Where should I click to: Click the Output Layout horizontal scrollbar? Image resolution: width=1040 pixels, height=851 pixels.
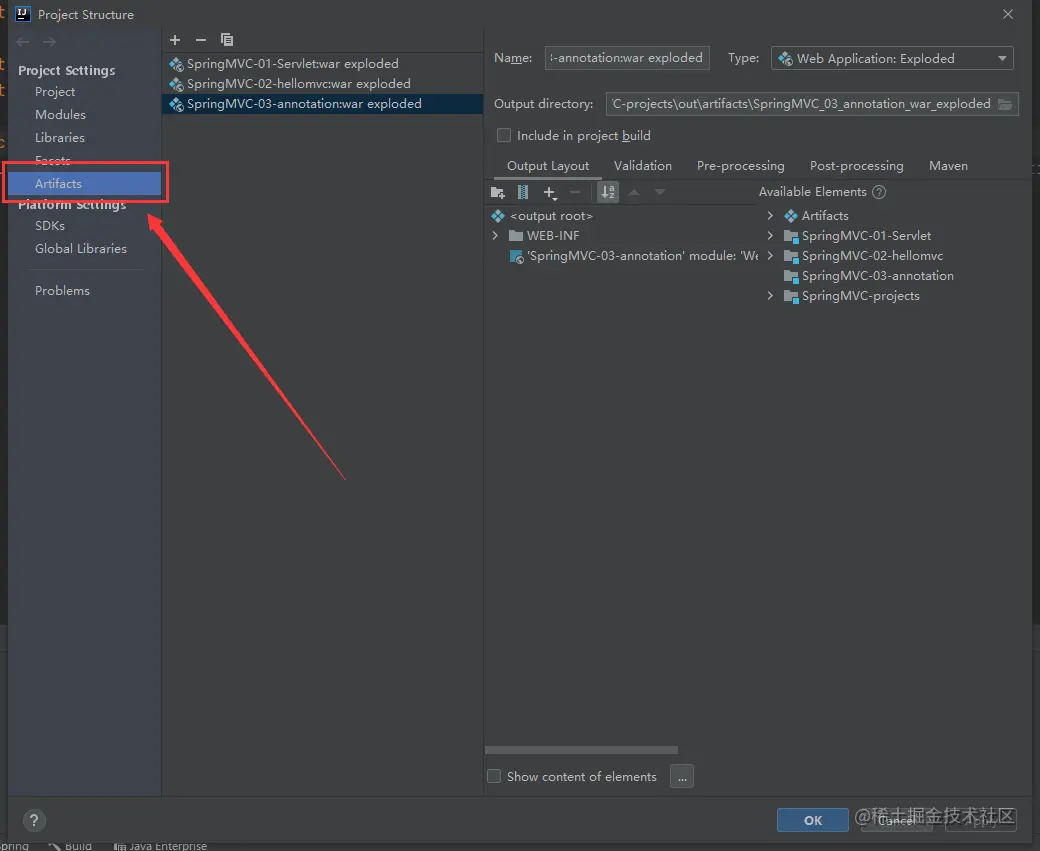click(x=581, y=750)
